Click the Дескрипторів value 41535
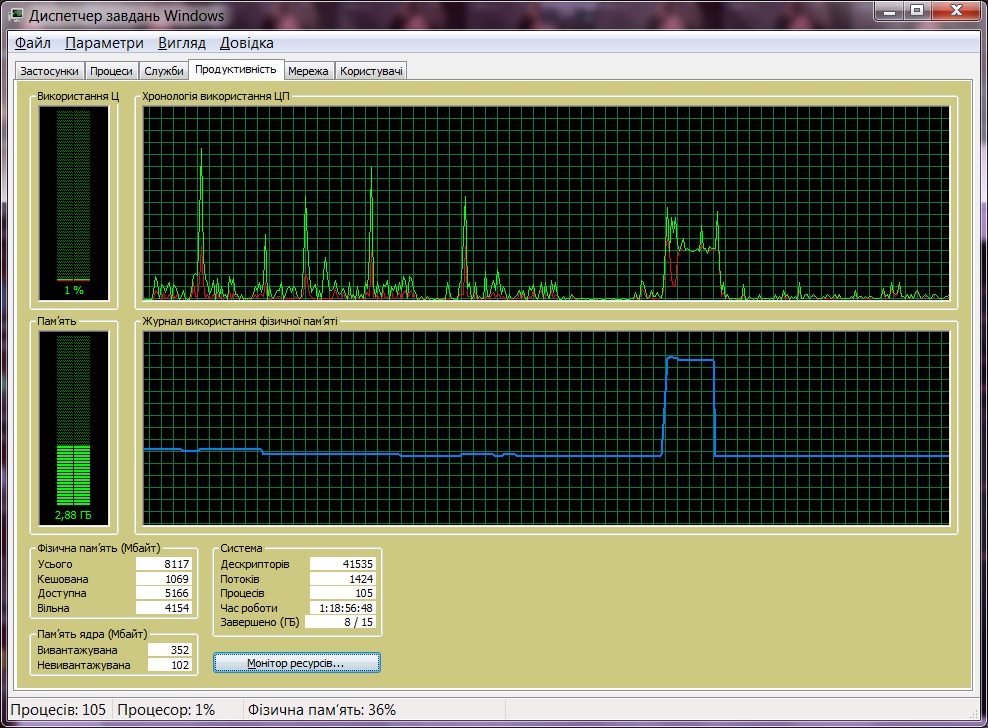Image resolution: width=988 pixels, height=728 pixels. (343, 564)
